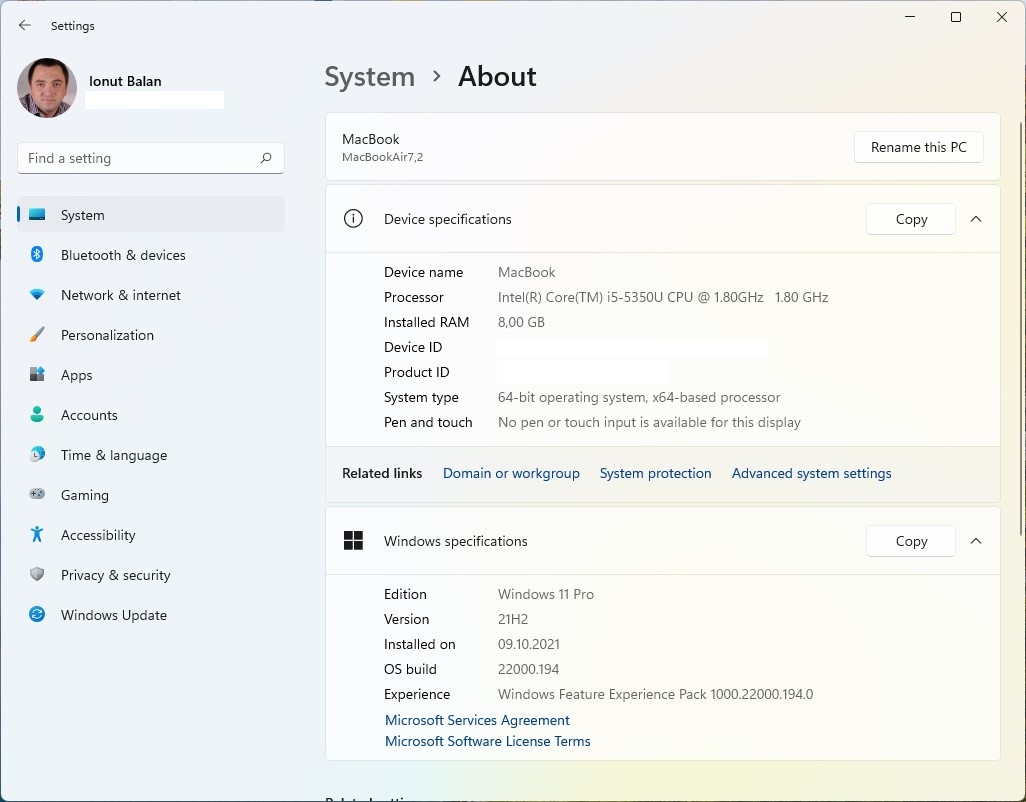The image size is (1026, 802).
Task: Collapse the Device specifications section
Action: (976, 219)
